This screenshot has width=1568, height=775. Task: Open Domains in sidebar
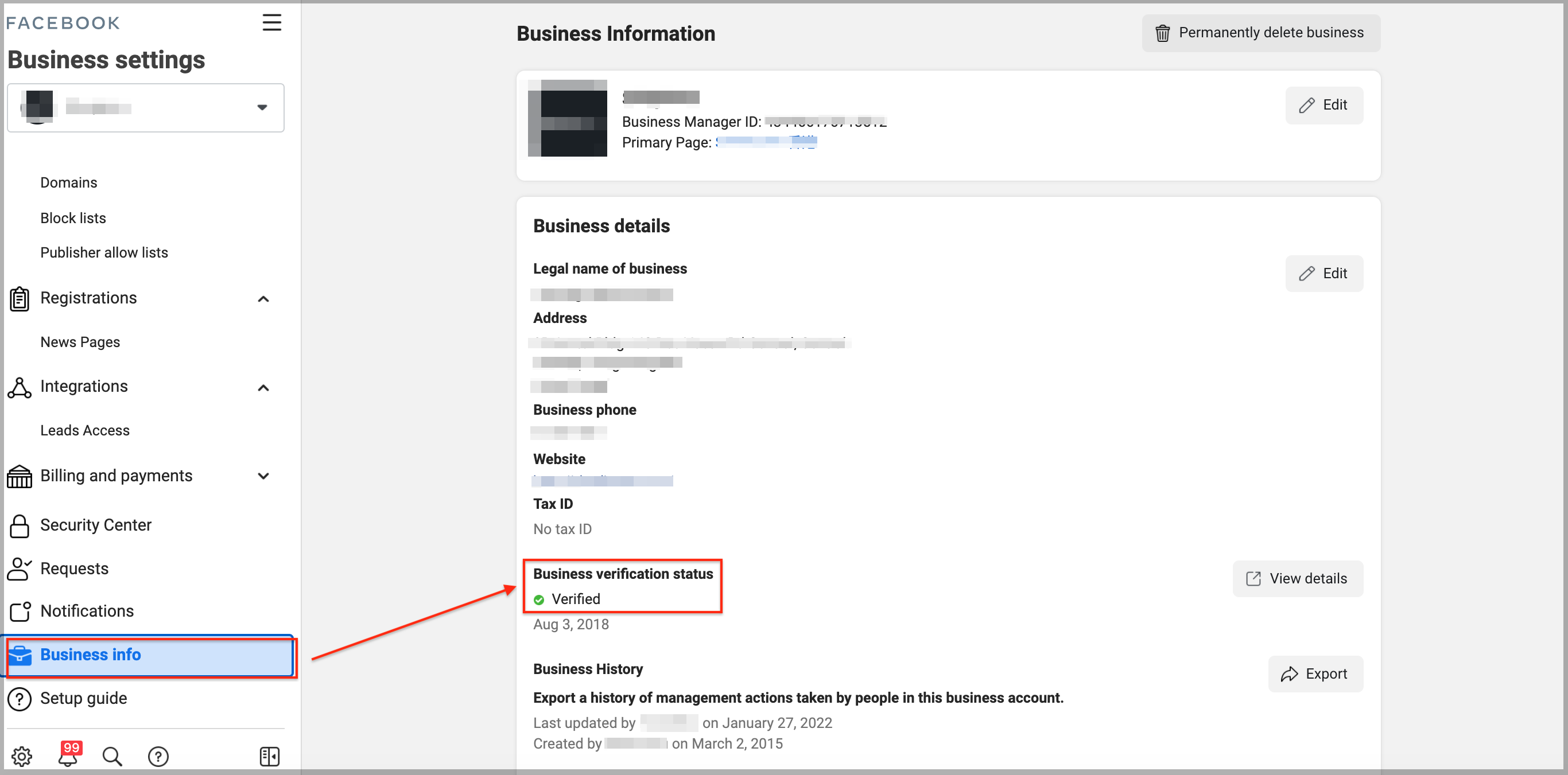pos(69,182)
